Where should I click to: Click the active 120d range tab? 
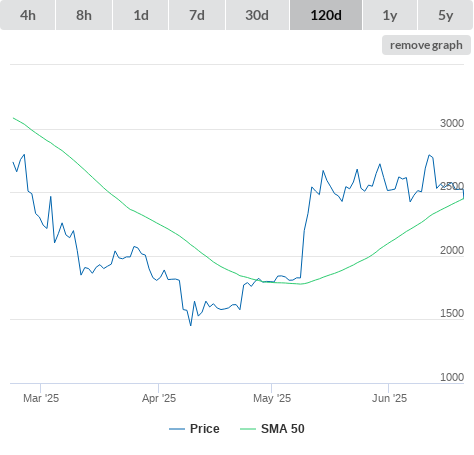tap(326, 15)
